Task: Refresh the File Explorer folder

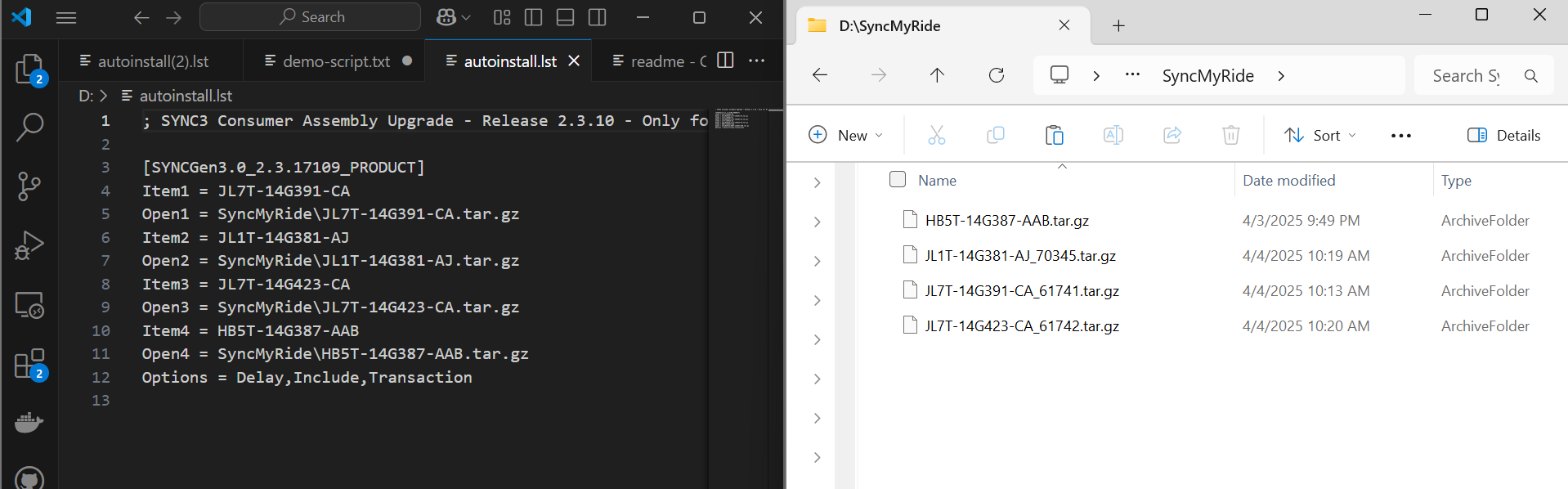Action: pyautogui.click(x=997, y=75)
